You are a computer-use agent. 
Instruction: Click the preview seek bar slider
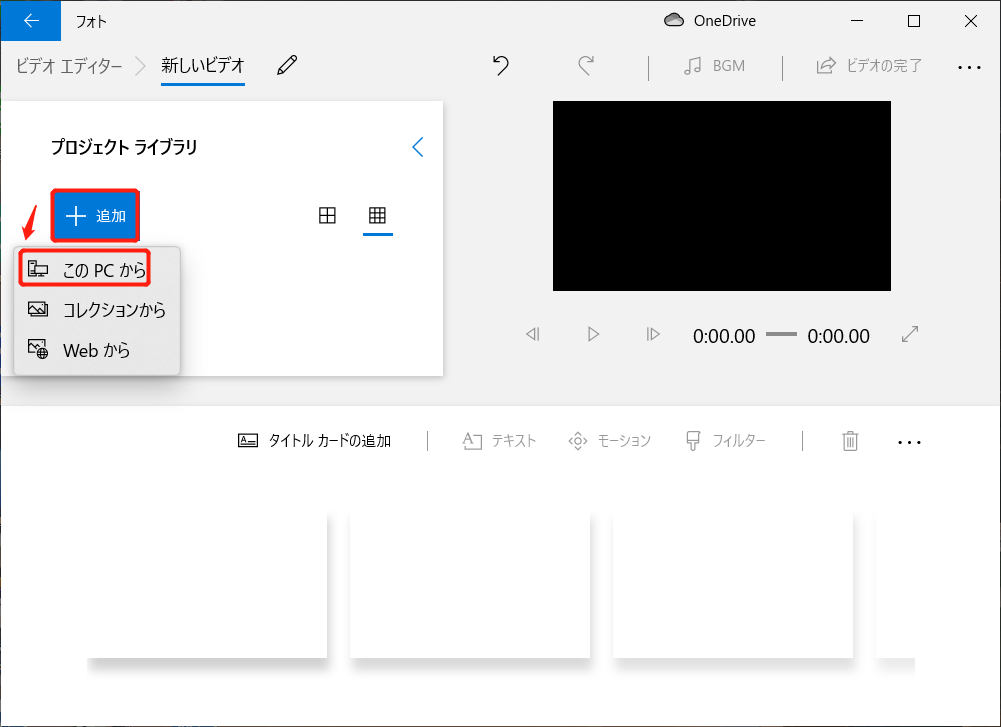click(781, 334)
